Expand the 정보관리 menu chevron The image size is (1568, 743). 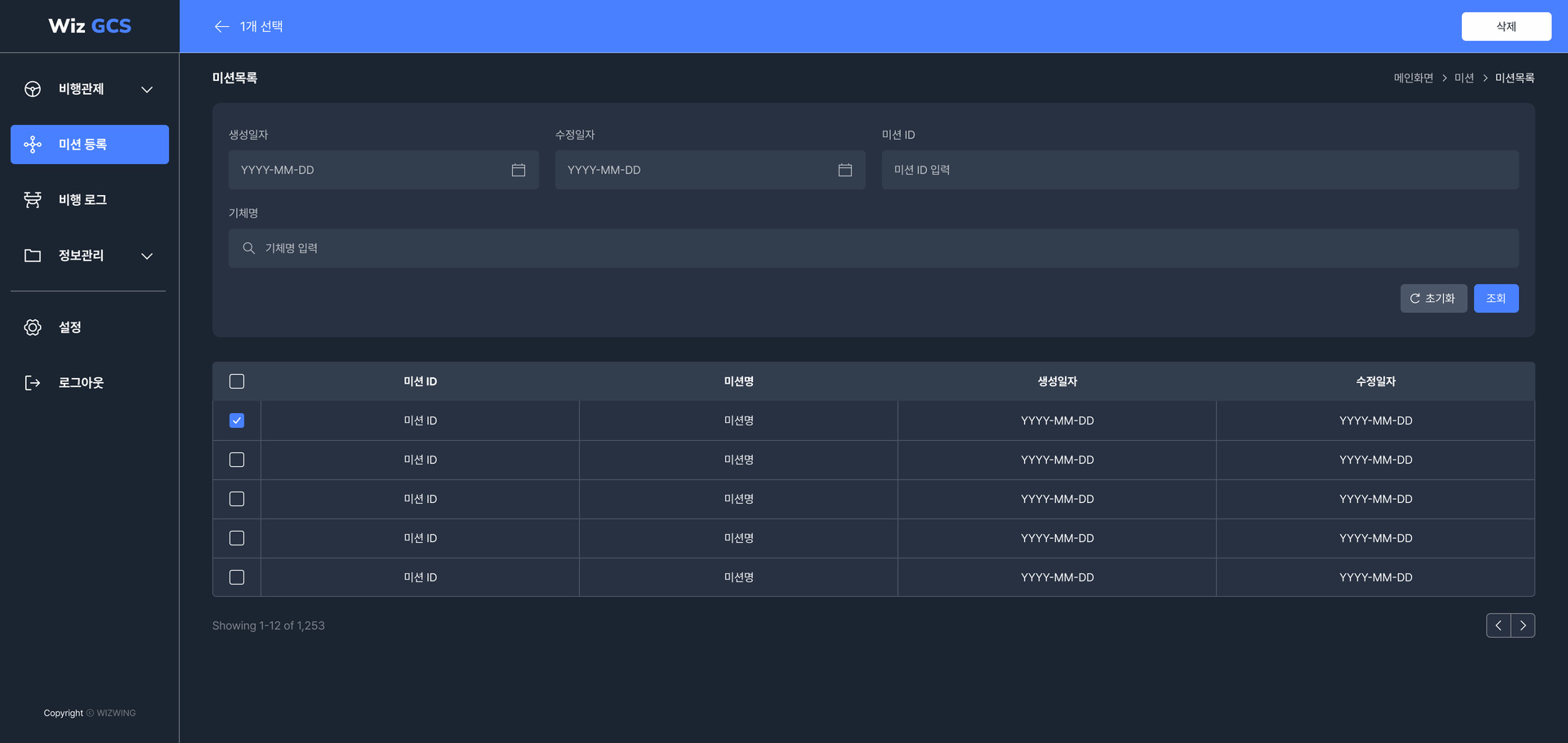pyautogui.click(x=147, y=256)
